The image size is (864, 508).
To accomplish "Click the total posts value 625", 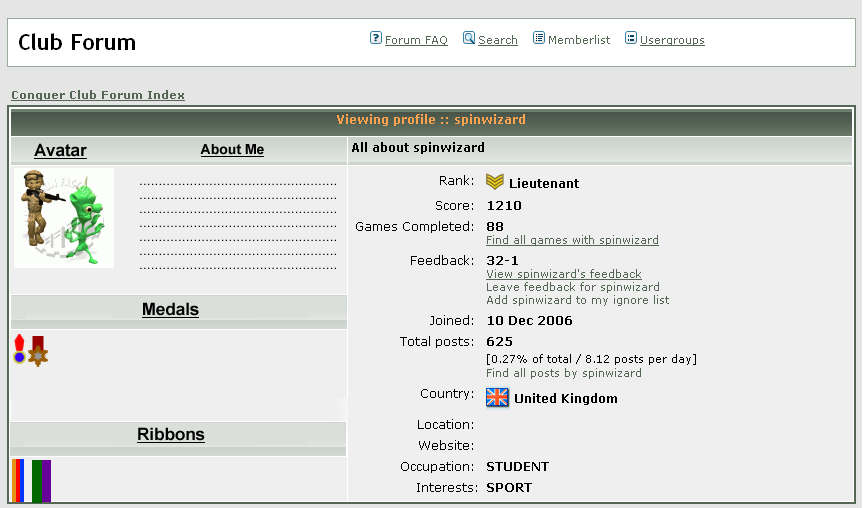I will pyautogui.click(x=499, y=342).
